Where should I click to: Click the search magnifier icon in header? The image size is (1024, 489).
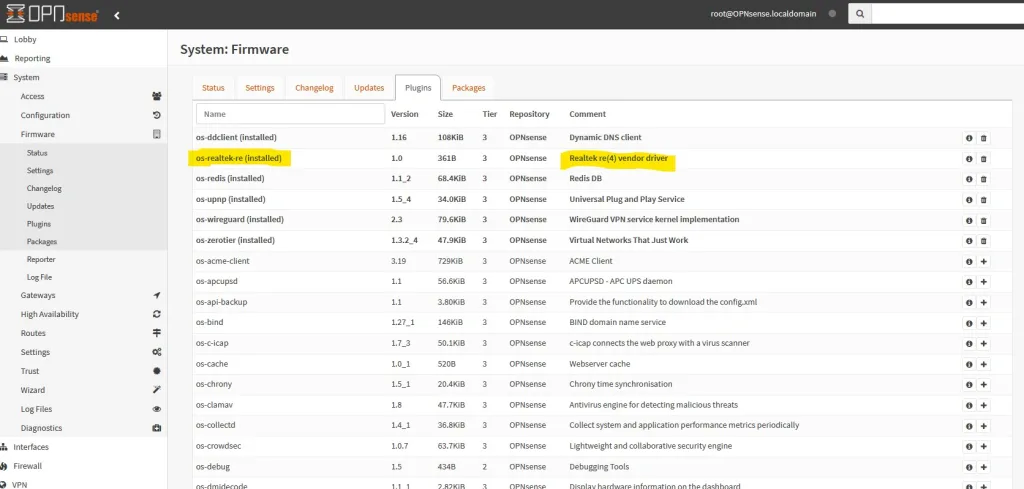tap(860, 14)
